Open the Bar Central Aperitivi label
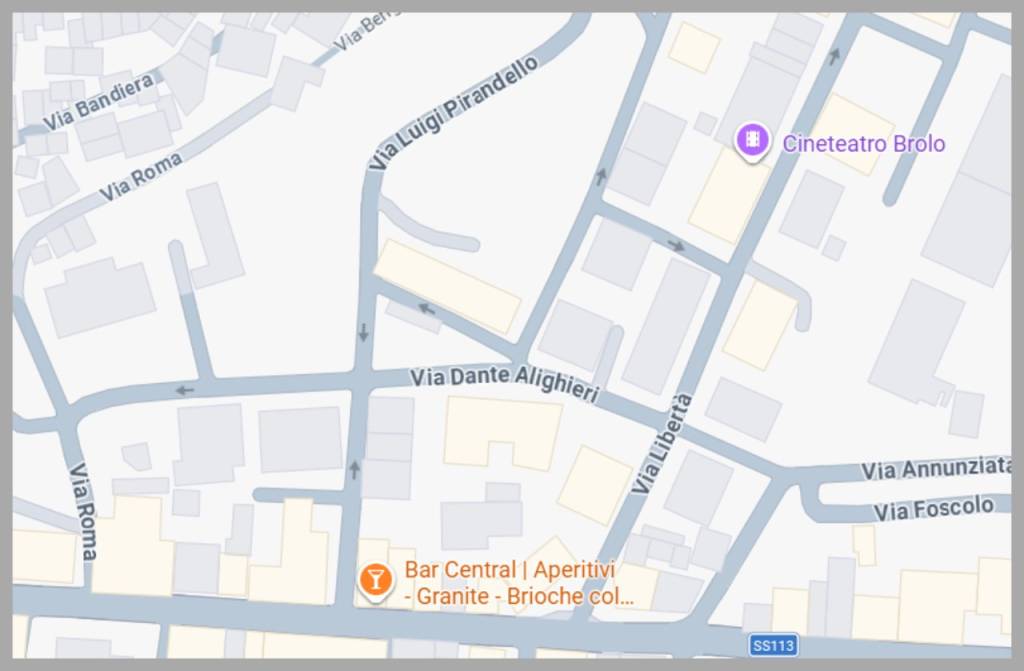Image resolution: width=1024 pixels, height=671 pixels. coord(519,583)
